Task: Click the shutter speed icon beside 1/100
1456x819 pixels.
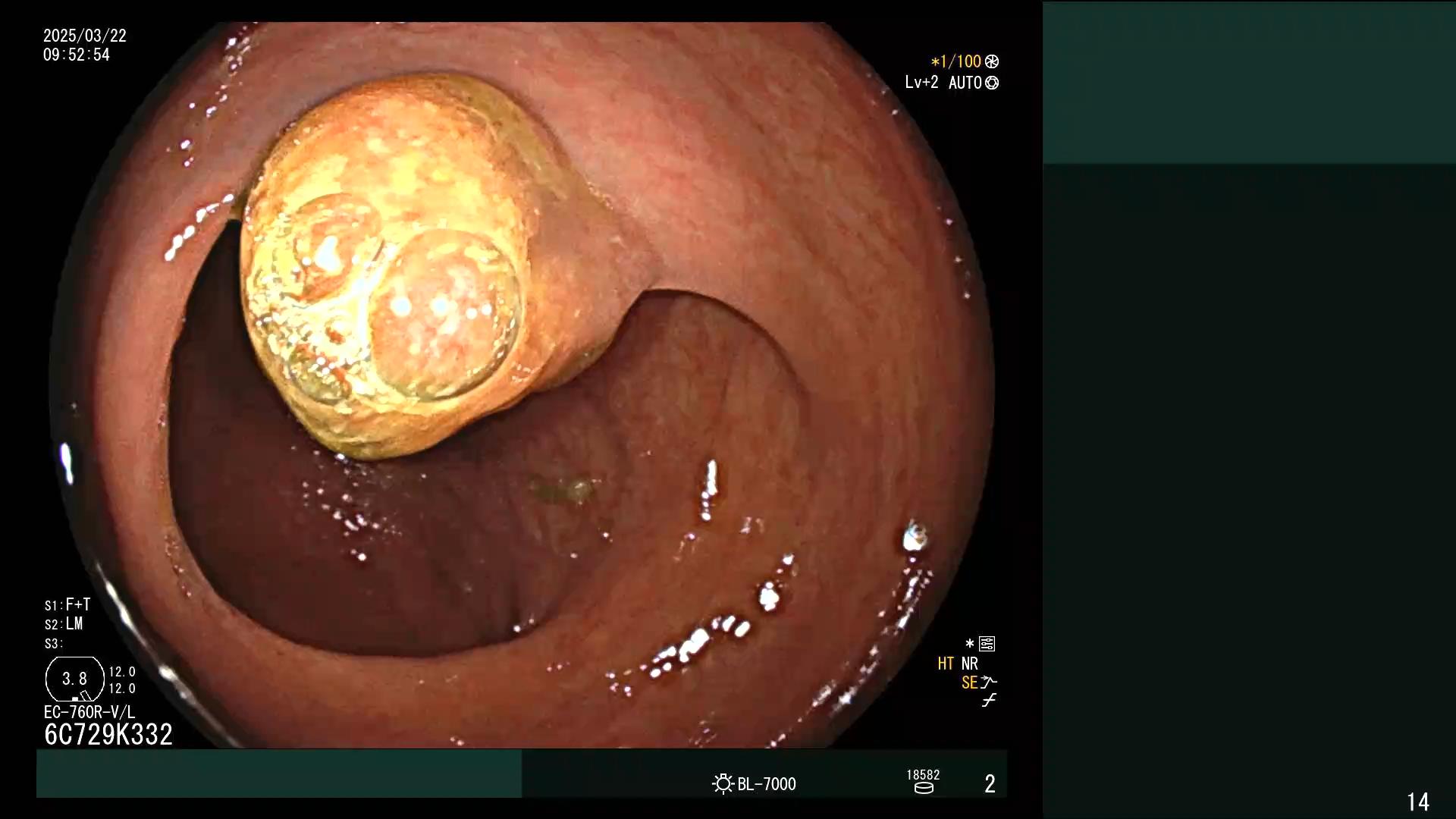Action: (992, 61)
